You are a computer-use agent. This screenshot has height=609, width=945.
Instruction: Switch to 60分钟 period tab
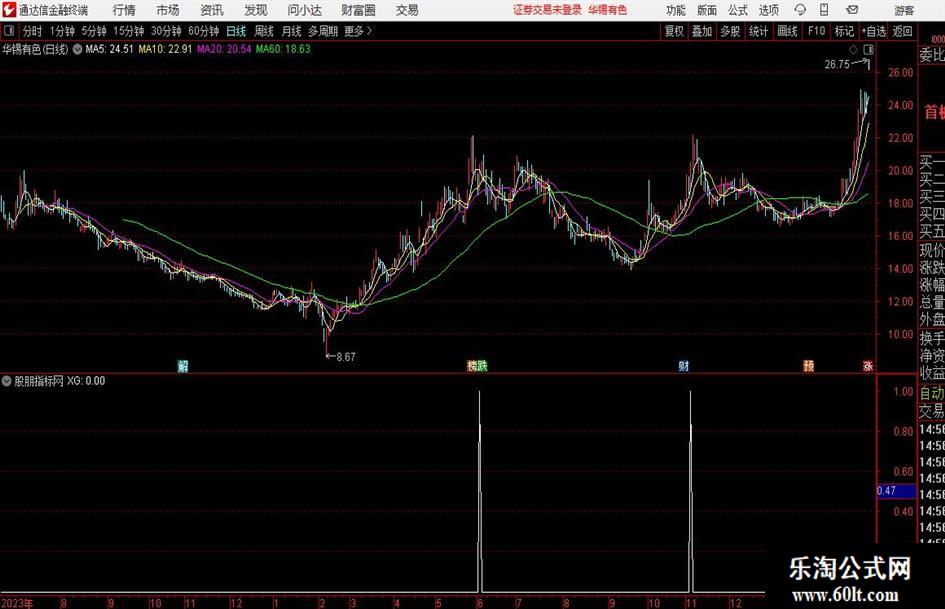[204, 31]
